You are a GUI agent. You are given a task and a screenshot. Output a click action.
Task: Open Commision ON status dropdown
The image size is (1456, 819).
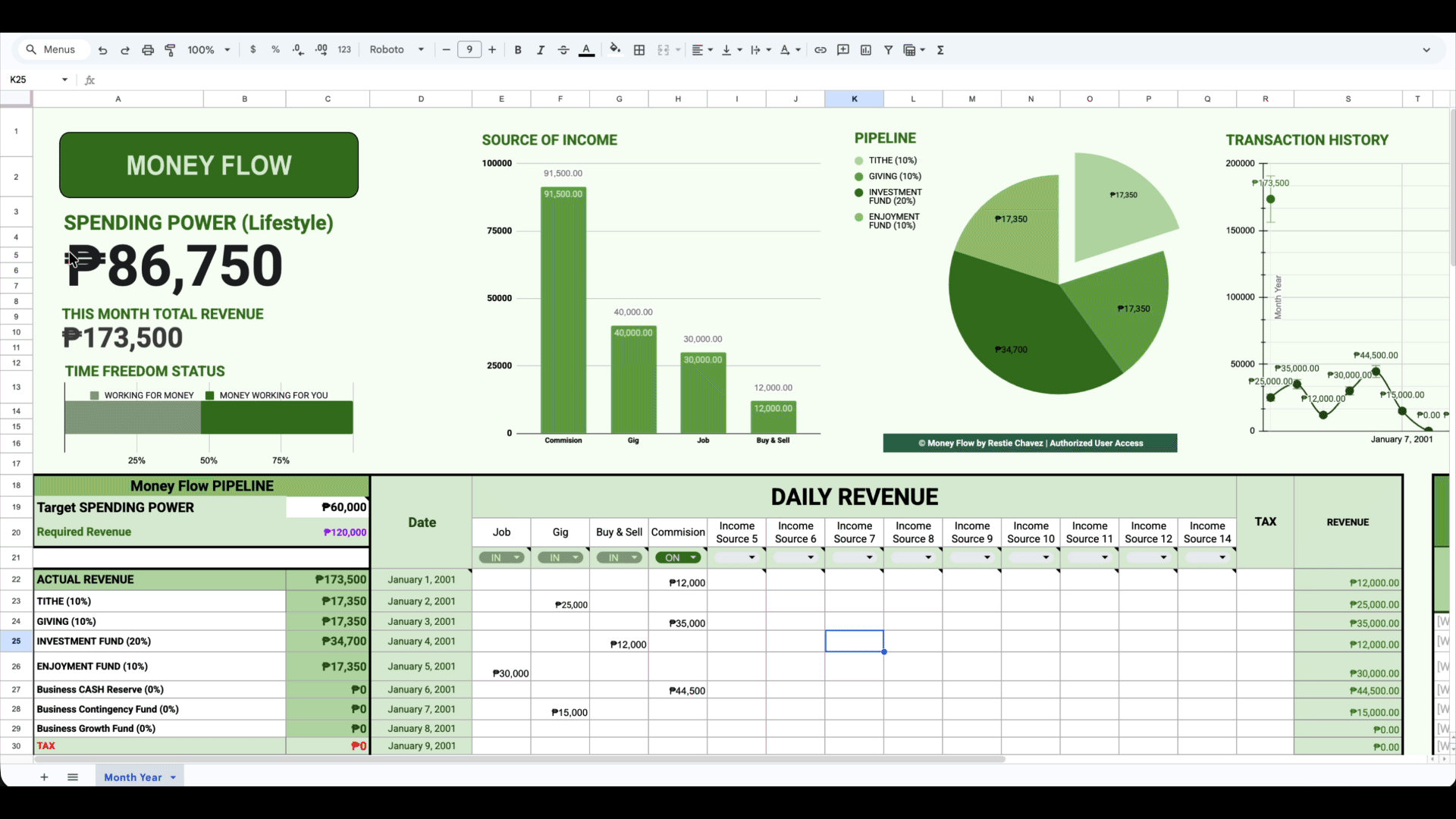(x=678, y=557)
